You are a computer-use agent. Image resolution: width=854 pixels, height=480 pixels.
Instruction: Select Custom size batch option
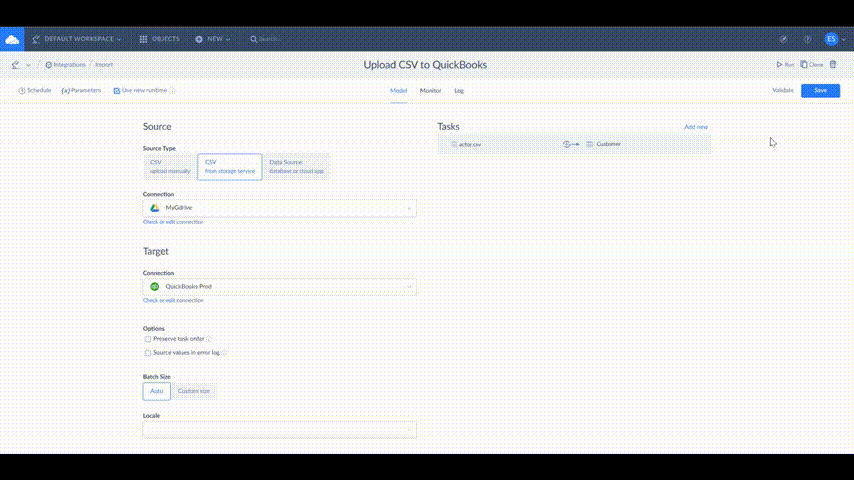click(194, 391)
